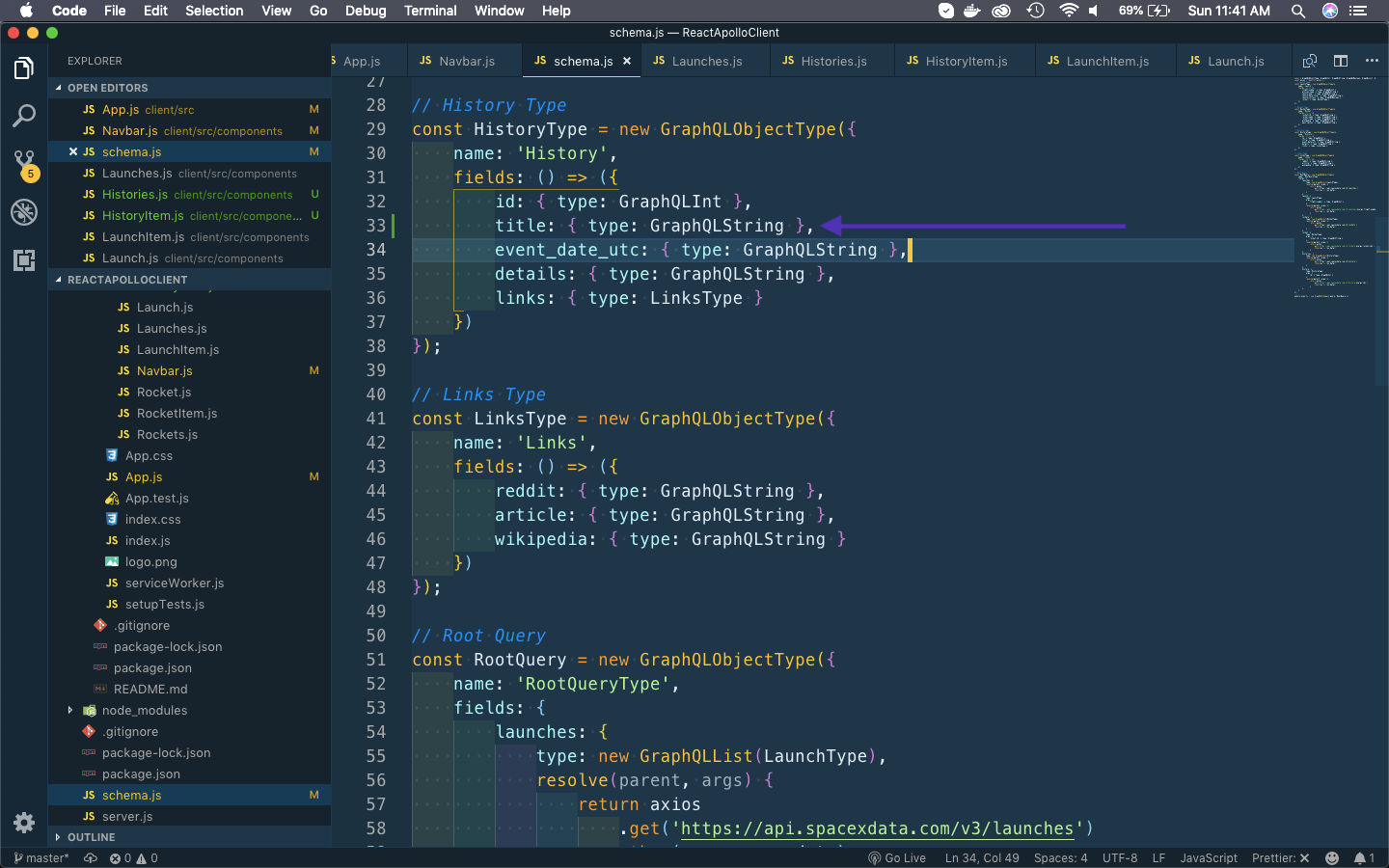Click the Synchronize Changes cloud icon
Viewport: 1389px width, 868px height.
(x=91, y=858)
